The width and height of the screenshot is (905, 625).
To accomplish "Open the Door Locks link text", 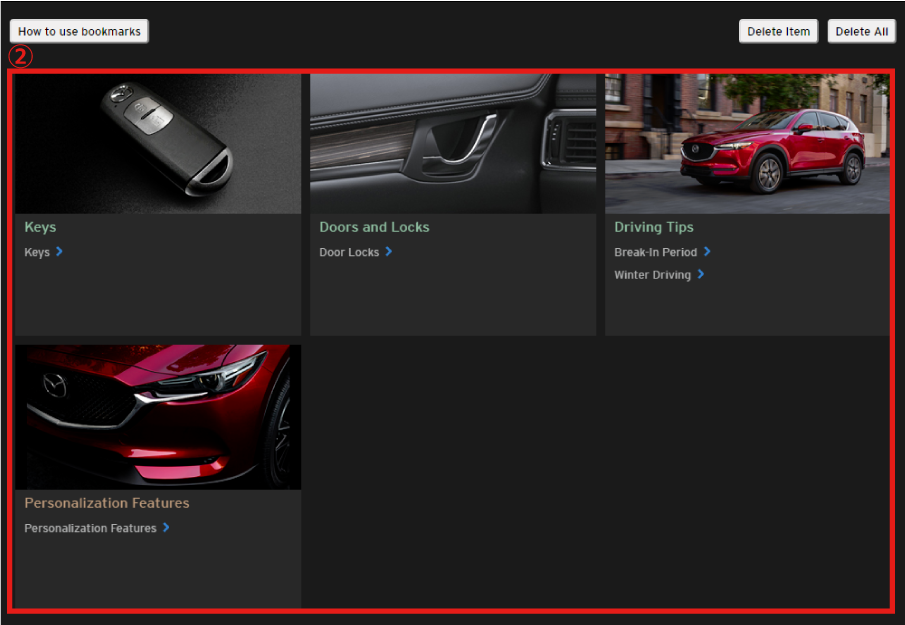I will pyautogui.click(x=349, y=253).
